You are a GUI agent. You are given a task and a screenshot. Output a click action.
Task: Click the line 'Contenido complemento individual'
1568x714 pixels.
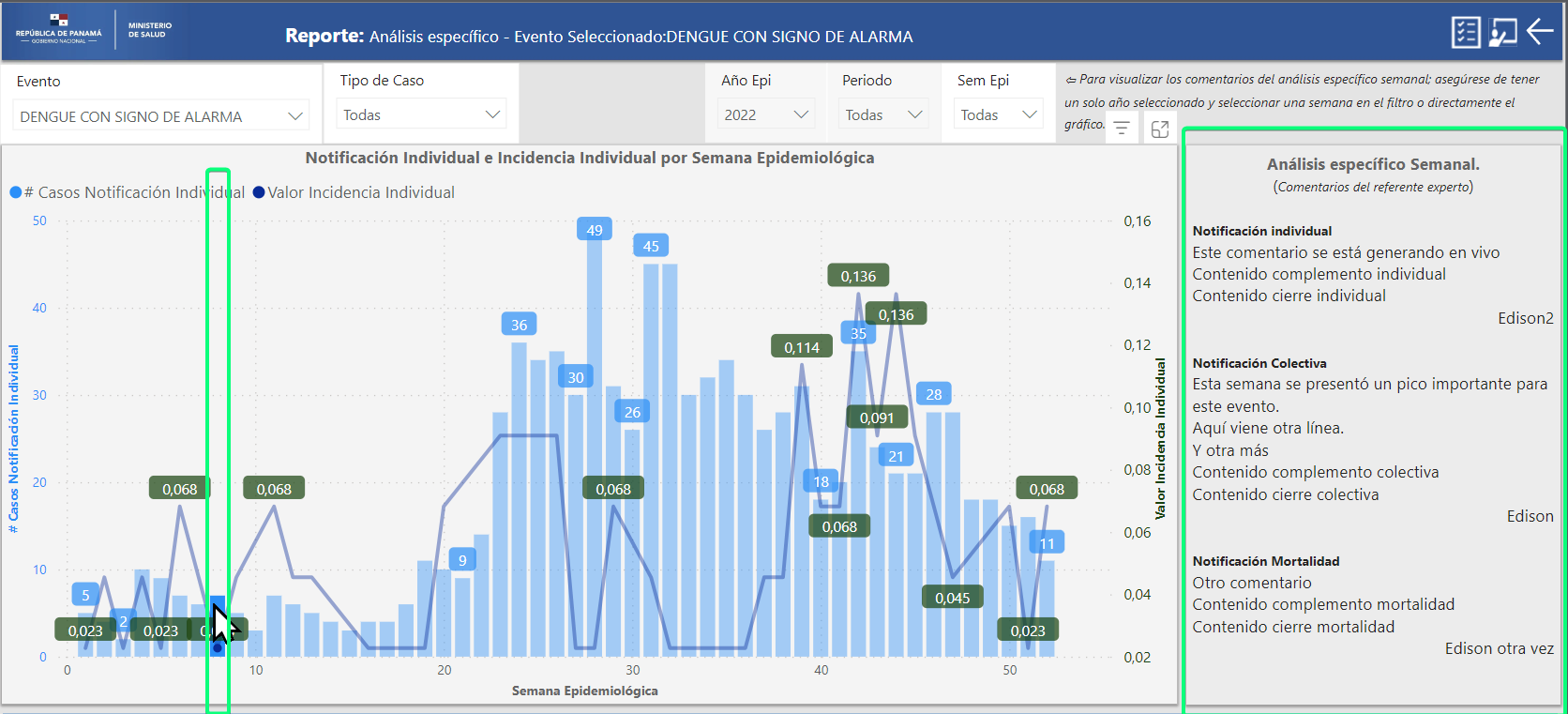(1319, 274)
